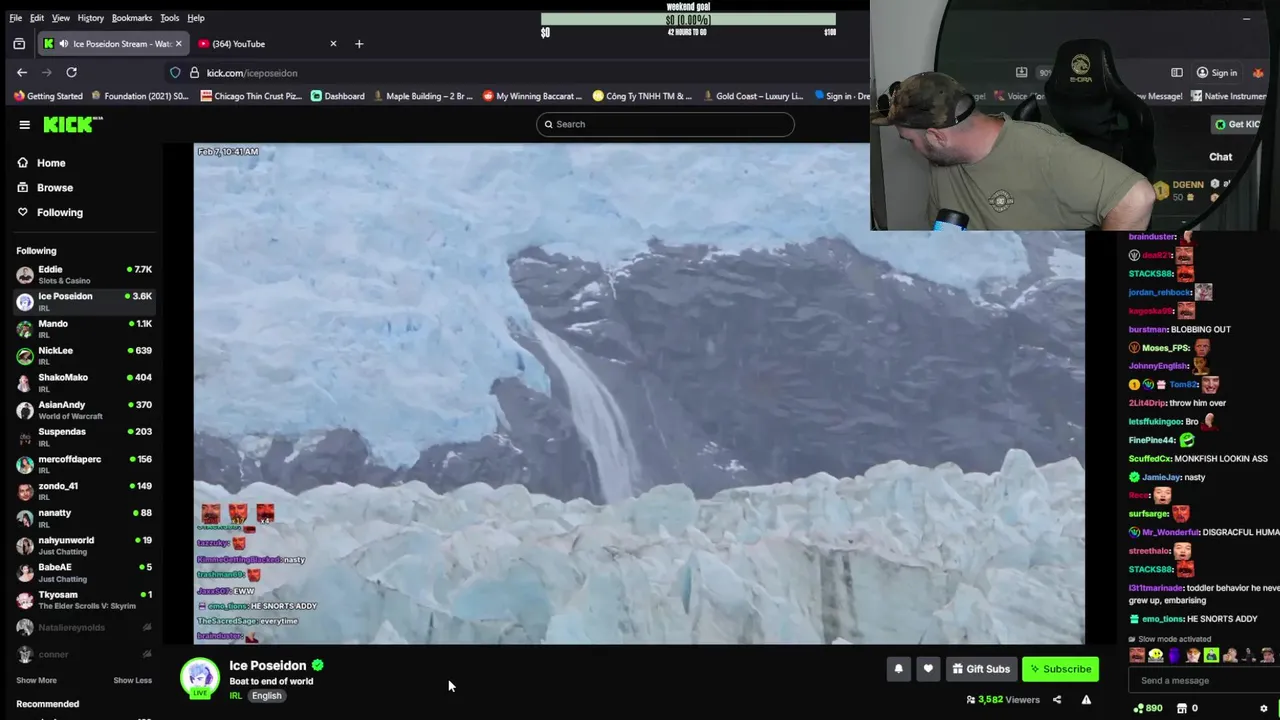Open Dashboard bookmark

(338, 96)
